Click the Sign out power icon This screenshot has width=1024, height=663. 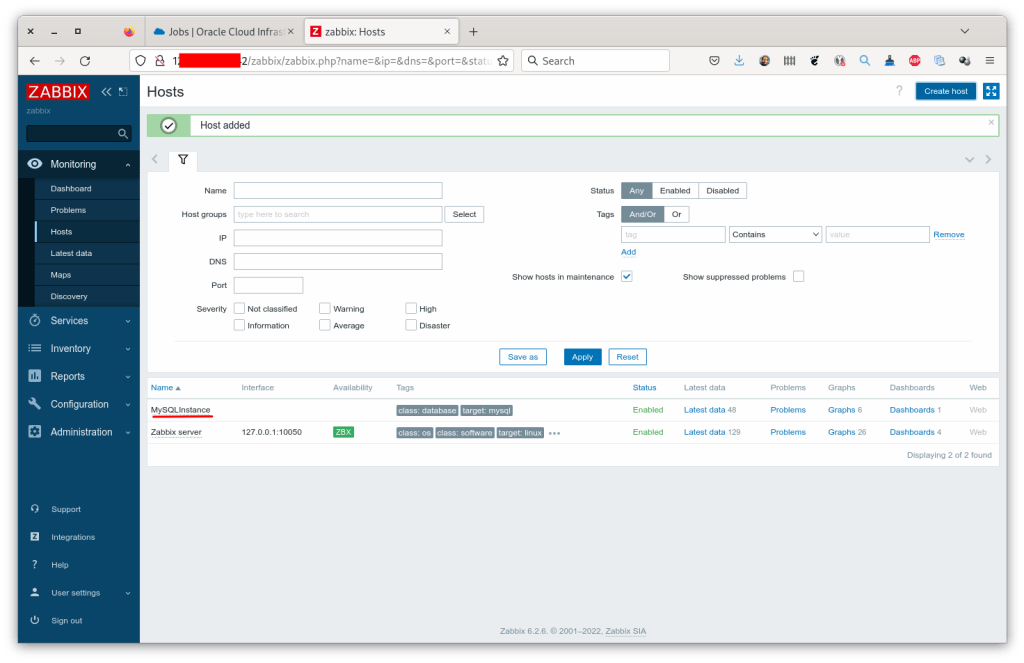pyautogui.click(x=35, y=620)
